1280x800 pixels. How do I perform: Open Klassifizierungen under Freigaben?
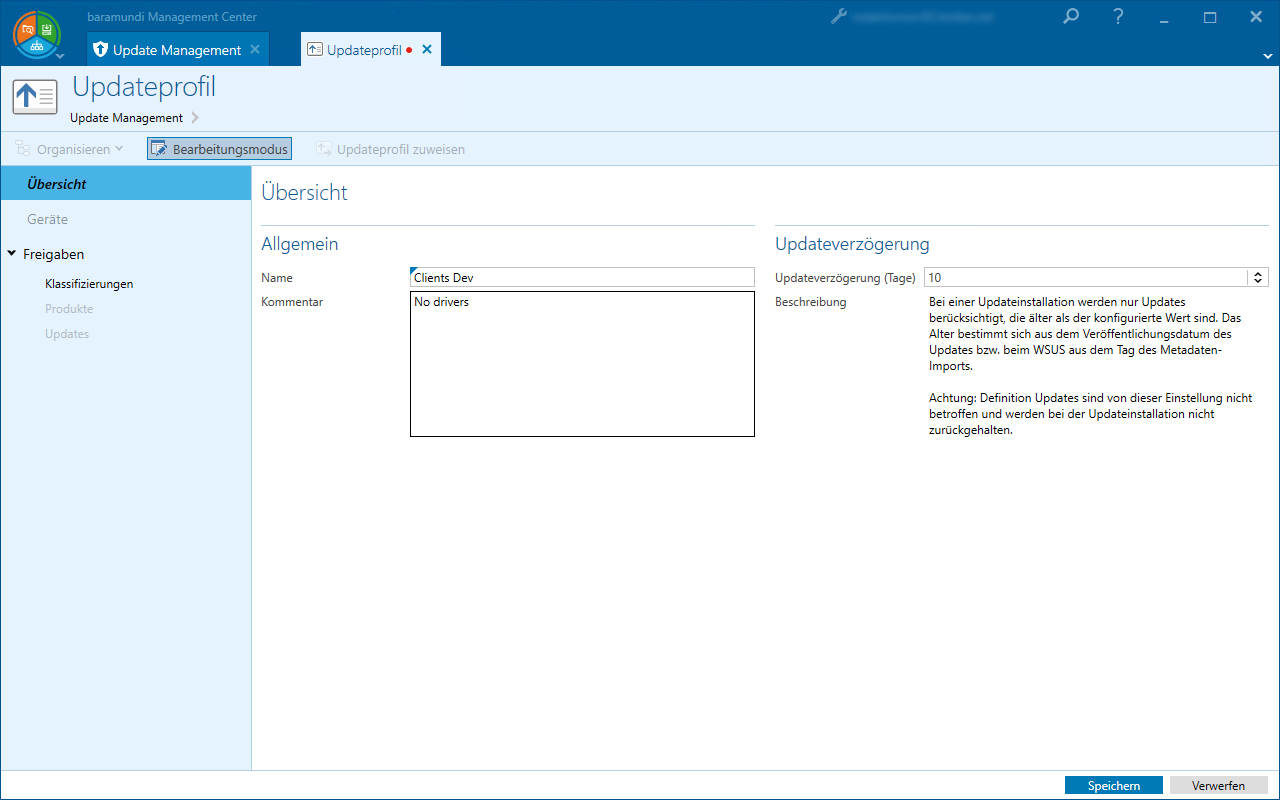[89, 284]
